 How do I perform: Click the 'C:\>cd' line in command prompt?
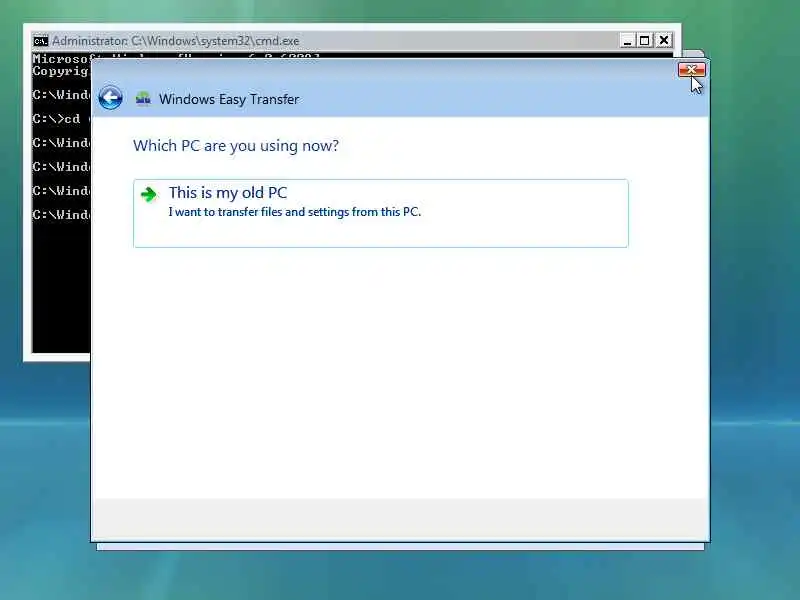coord(56,119)
